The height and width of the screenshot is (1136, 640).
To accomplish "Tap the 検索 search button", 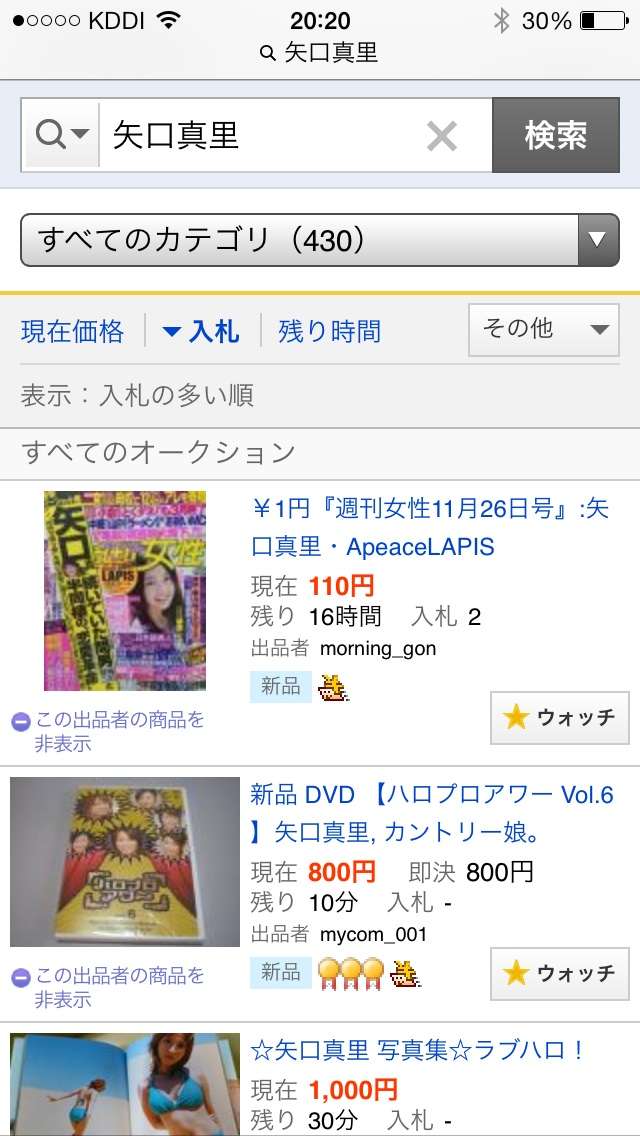I will pos(556,135).
